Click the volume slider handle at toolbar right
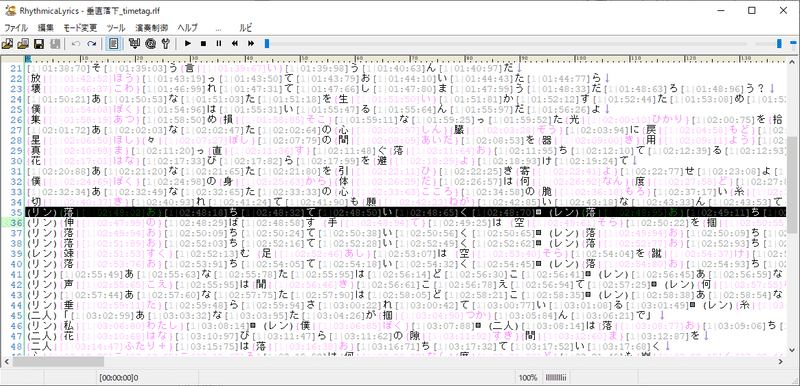Viewport: 800px width, 386px height. pos(779,44)
